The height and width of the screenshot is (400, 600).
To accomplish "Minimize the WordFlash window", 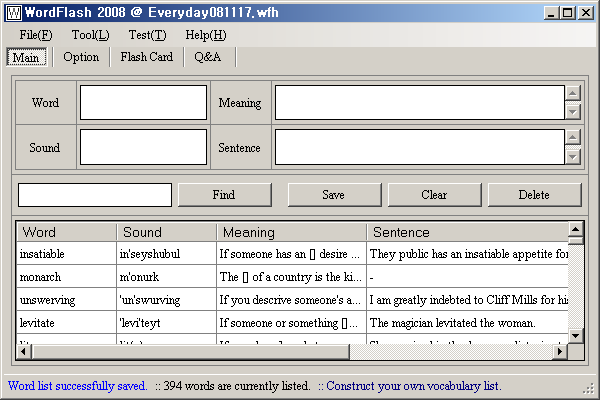I will click(551, 13).
